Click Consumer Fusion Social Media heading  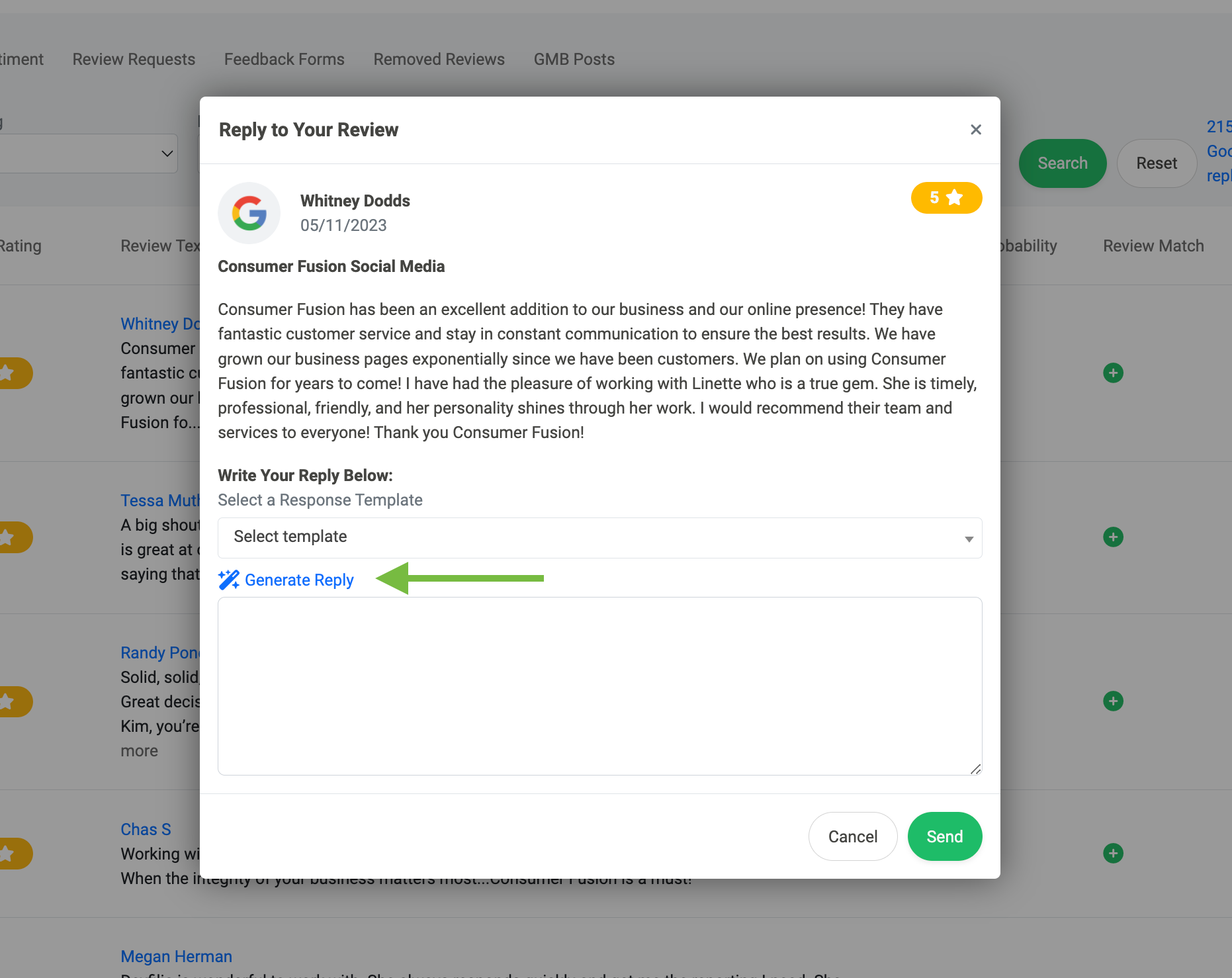point(331,266)
